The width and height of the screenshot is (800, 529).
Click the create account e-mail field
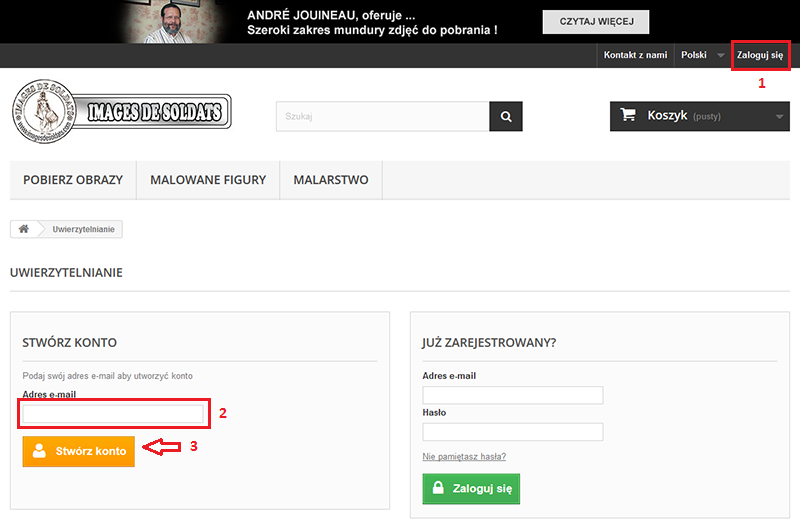[113, 413]
